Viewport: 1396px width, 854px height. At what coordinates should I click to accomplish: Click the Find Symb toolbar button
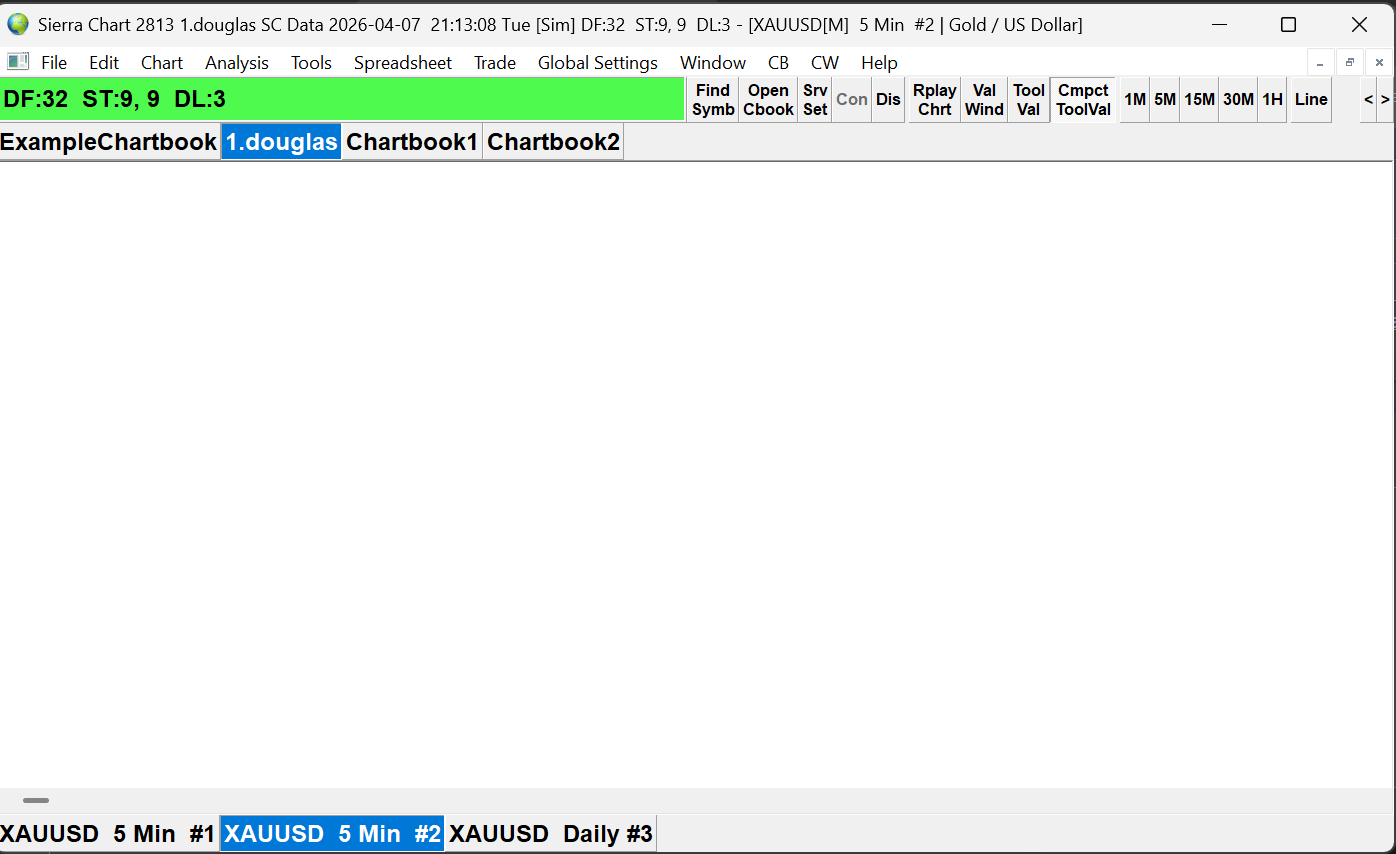pos(713,100)
